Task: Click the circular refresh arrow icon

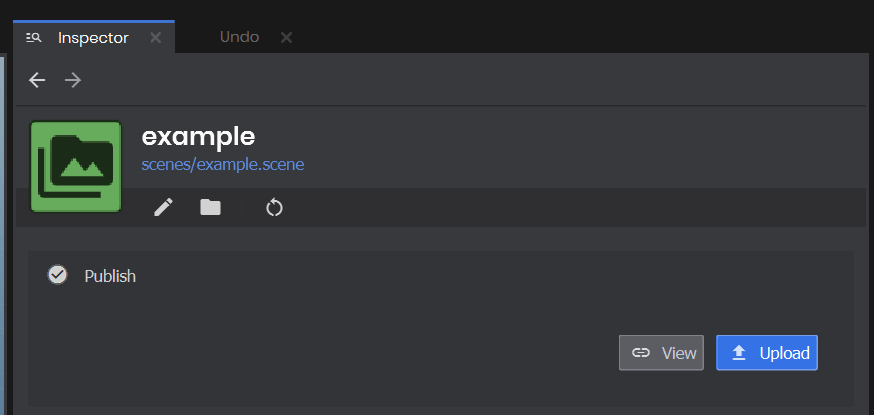Action: (275, 207)
